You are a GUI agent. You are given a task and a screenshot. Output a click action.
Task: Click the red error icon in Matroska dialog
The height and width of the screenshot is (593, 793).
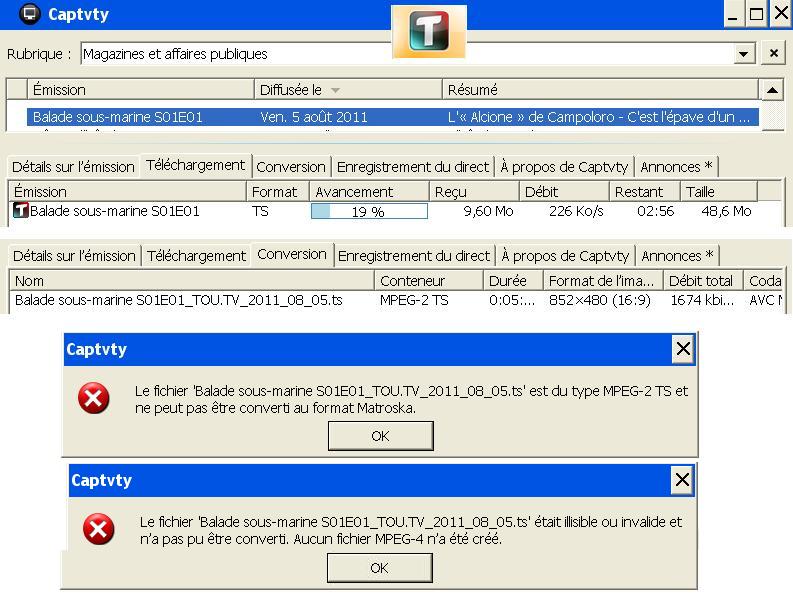click(94, 400)
